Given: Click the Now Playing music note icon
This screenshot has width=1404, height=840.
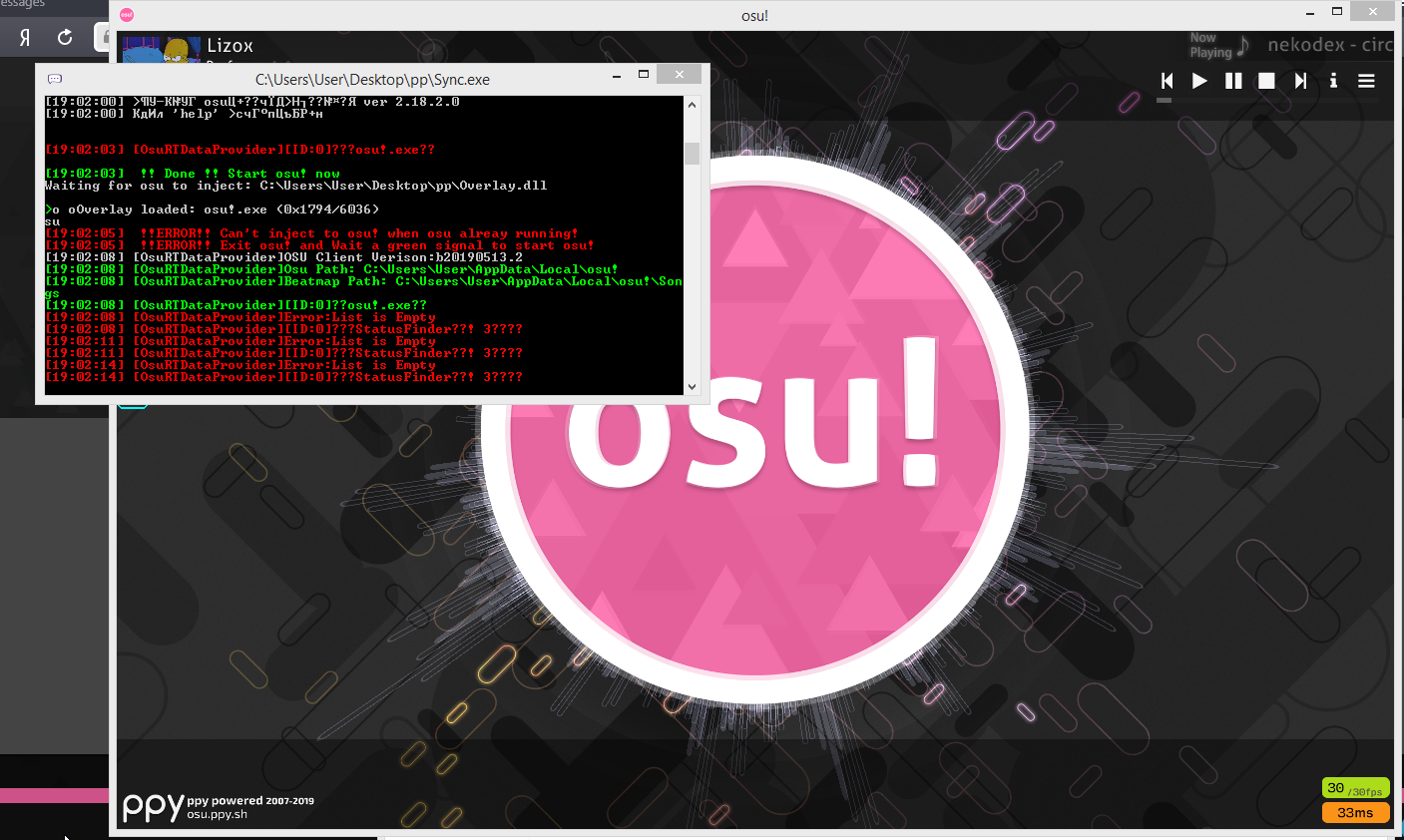Looking at the screenshot, I should 1242,46.
